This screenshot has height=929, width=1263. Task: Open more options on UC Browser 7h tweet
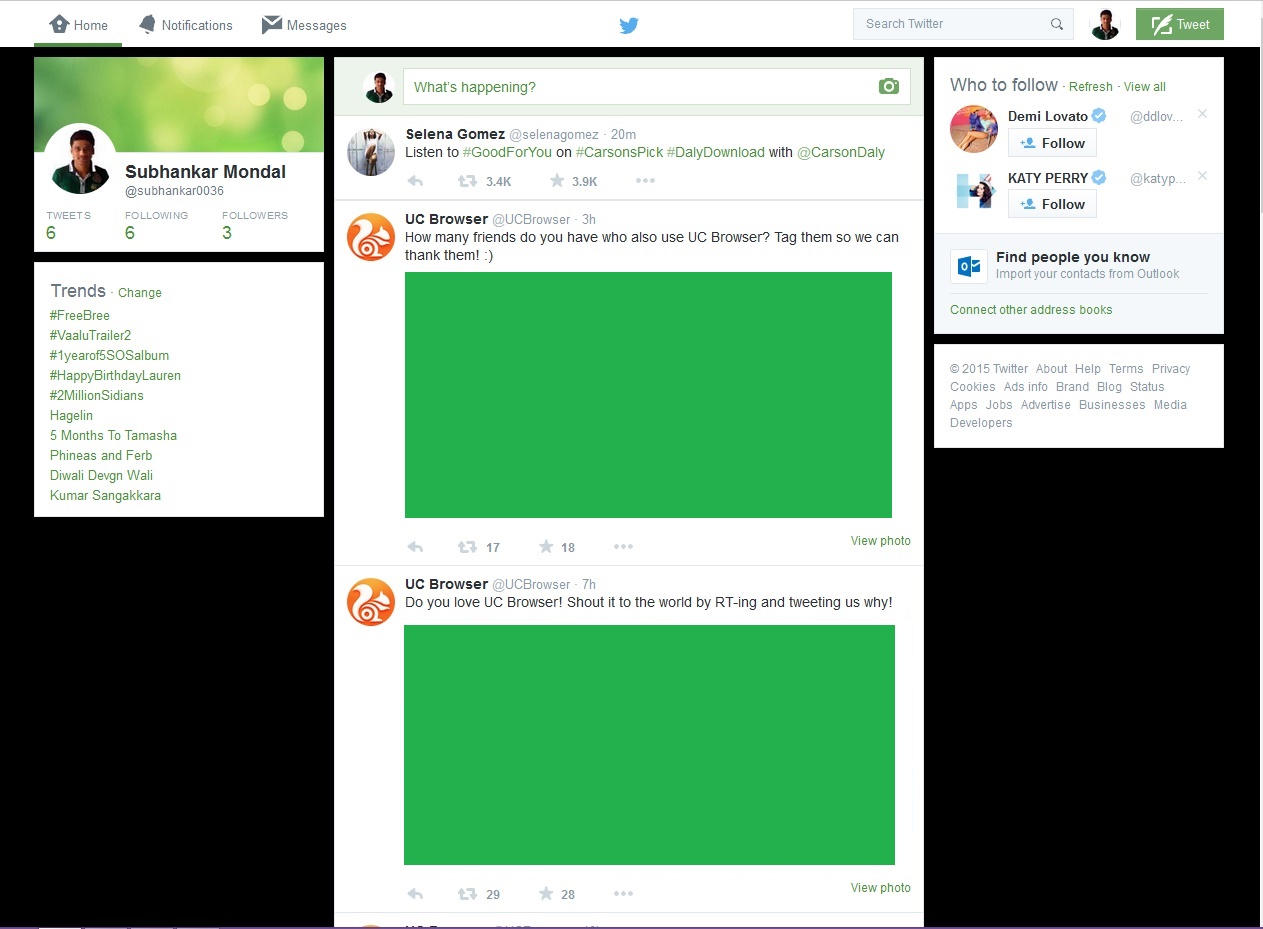(x=623, y=893)
